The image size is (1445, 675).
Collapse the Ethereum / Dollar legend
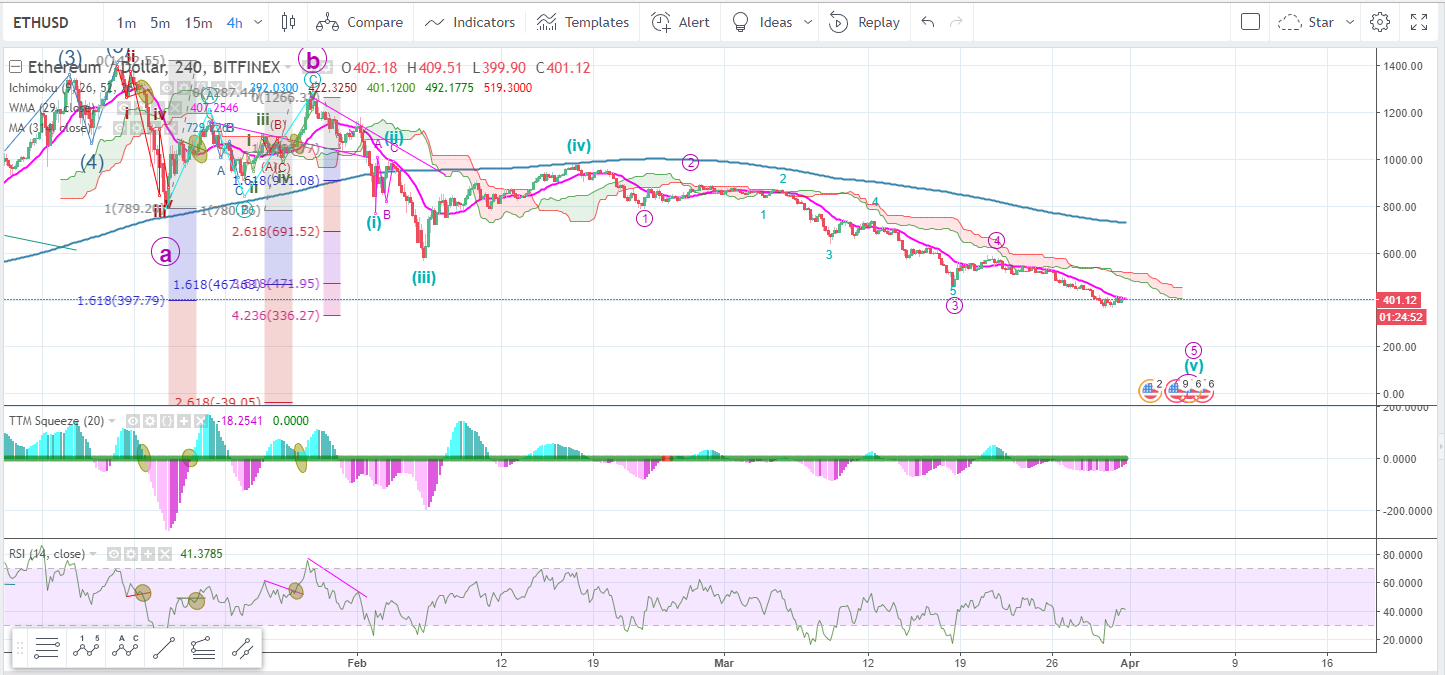click(x=16, y=68)
